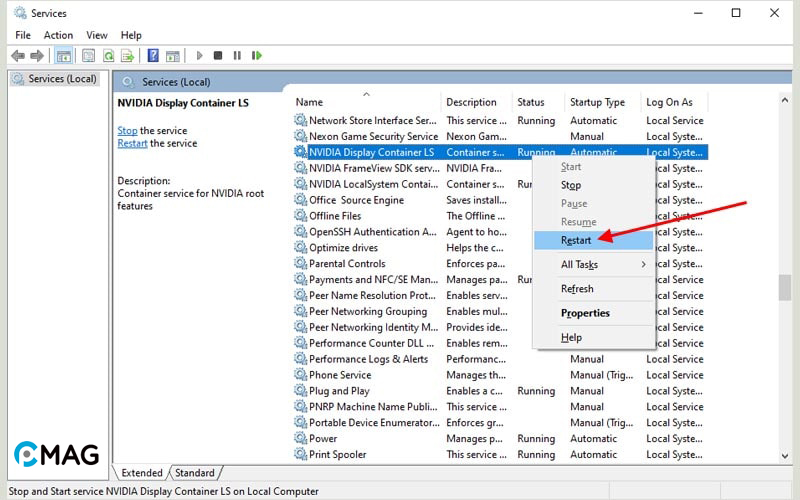
Task: Choose Restart from the context menu
Action: (x=576, y=240)
